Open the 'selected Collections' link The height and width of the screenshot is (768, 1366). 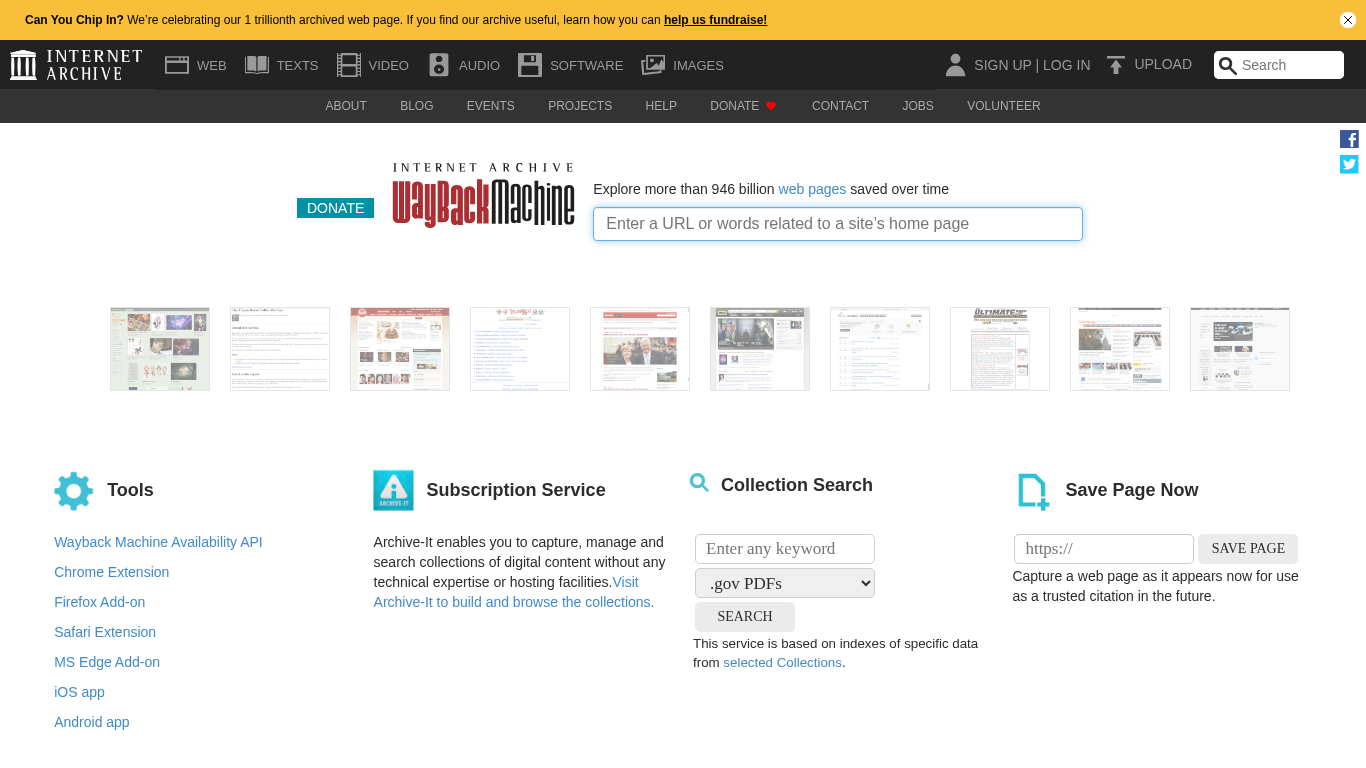(782, 663)
